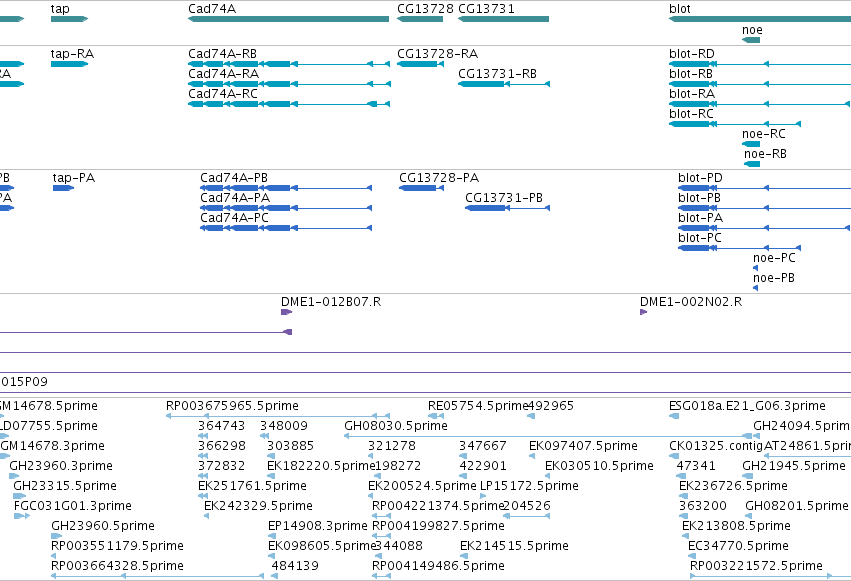Click EST RE05754.5prime

[478, 406]
